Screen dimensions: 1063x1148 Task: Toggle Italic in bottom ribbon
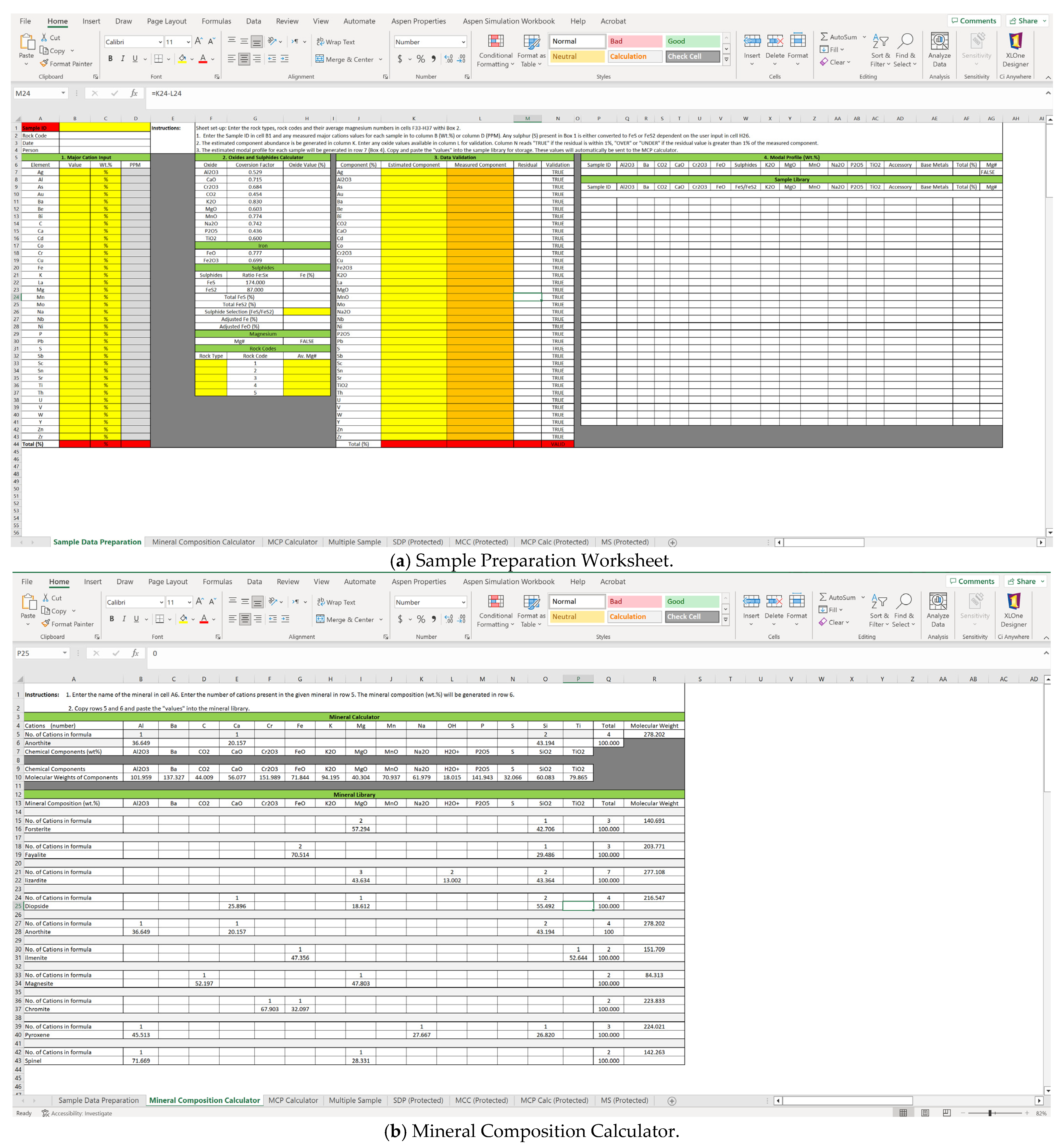[124, 619]
